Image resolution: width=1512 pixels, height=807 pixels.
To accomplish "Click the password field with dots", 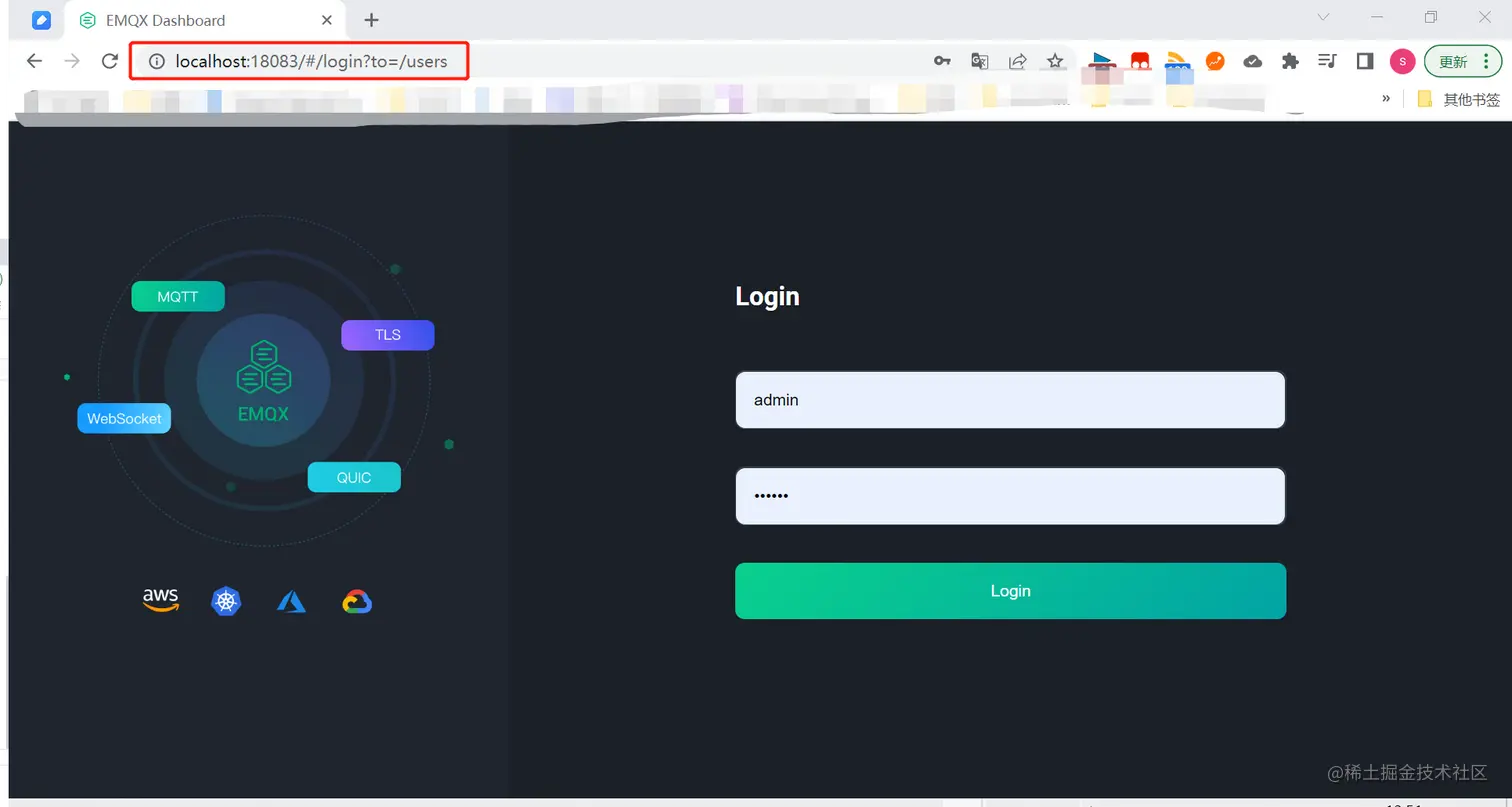I will 1010,496.
